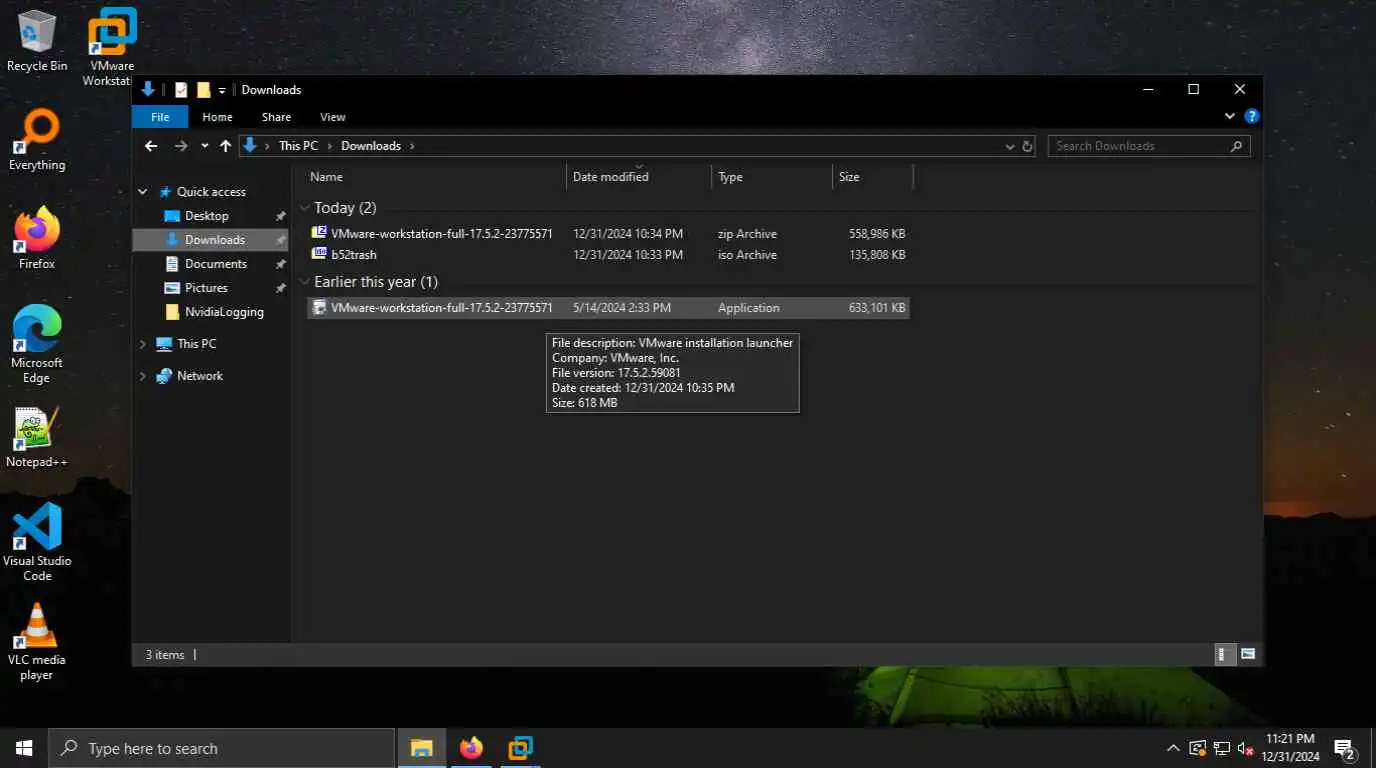Select Downloads in the navigation pane

coord(215,240)
